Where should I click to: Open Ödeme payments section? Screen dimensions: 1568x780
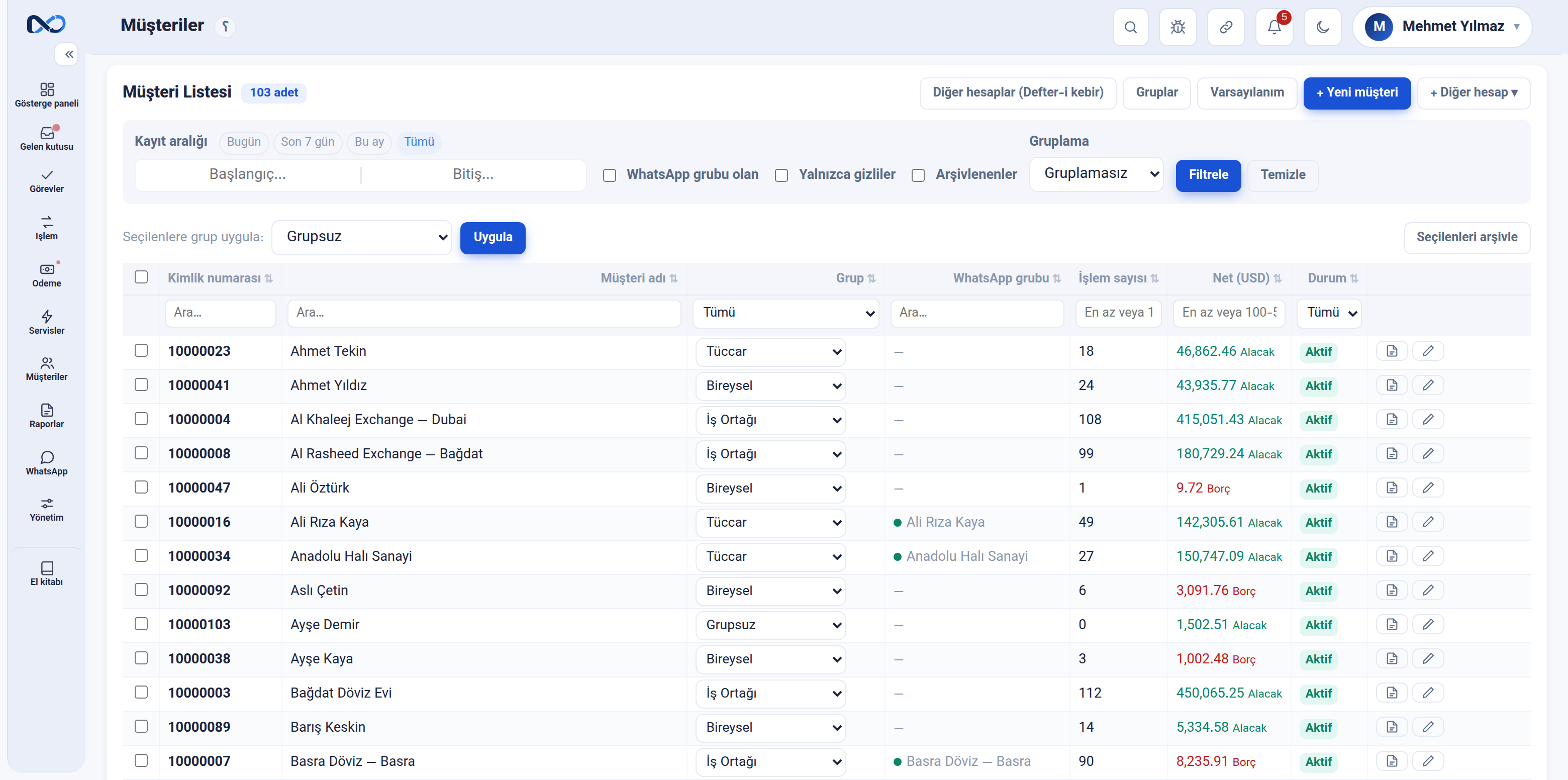point(47,275)
